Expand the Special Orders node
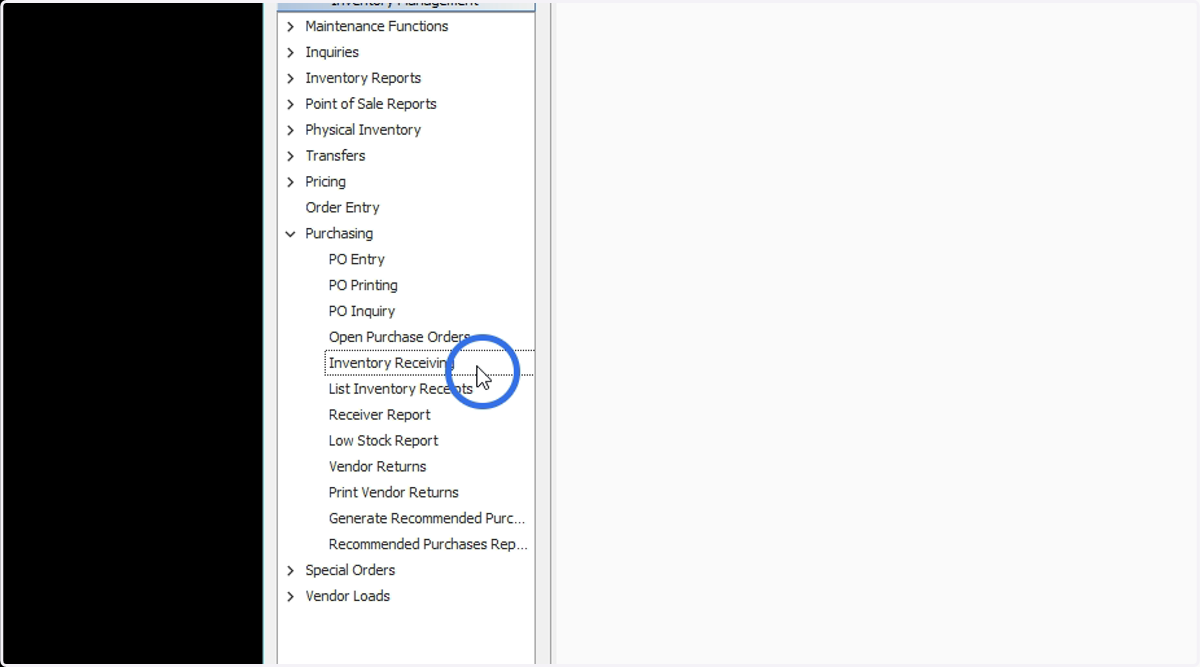 coord(291,570)
